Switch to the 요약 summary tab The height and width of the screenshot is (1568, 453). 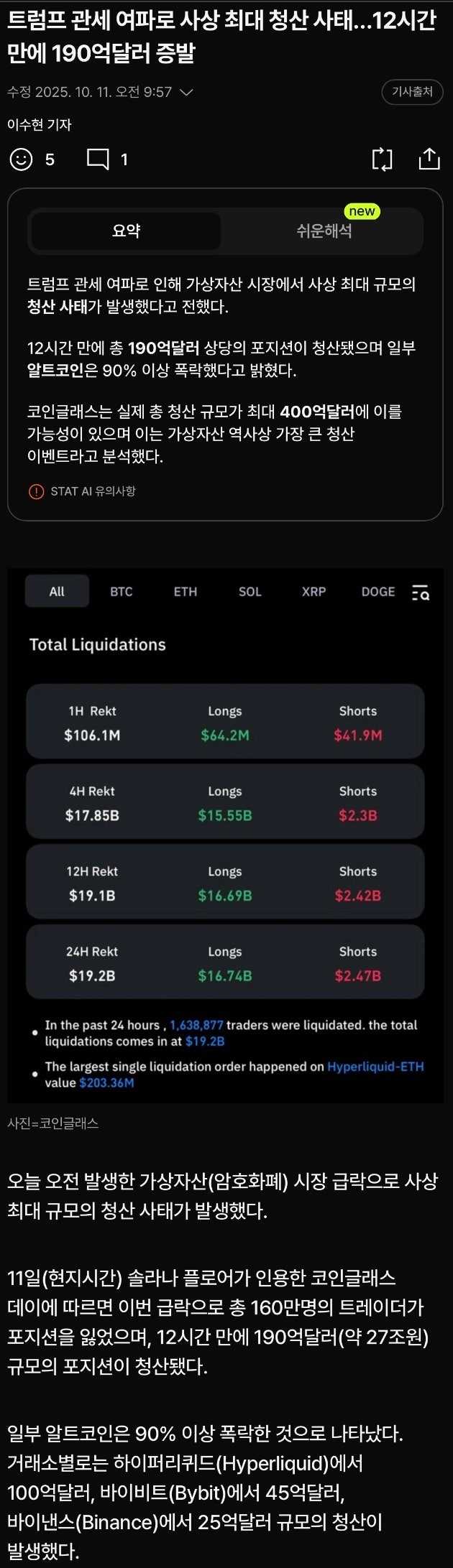[126, 231]
